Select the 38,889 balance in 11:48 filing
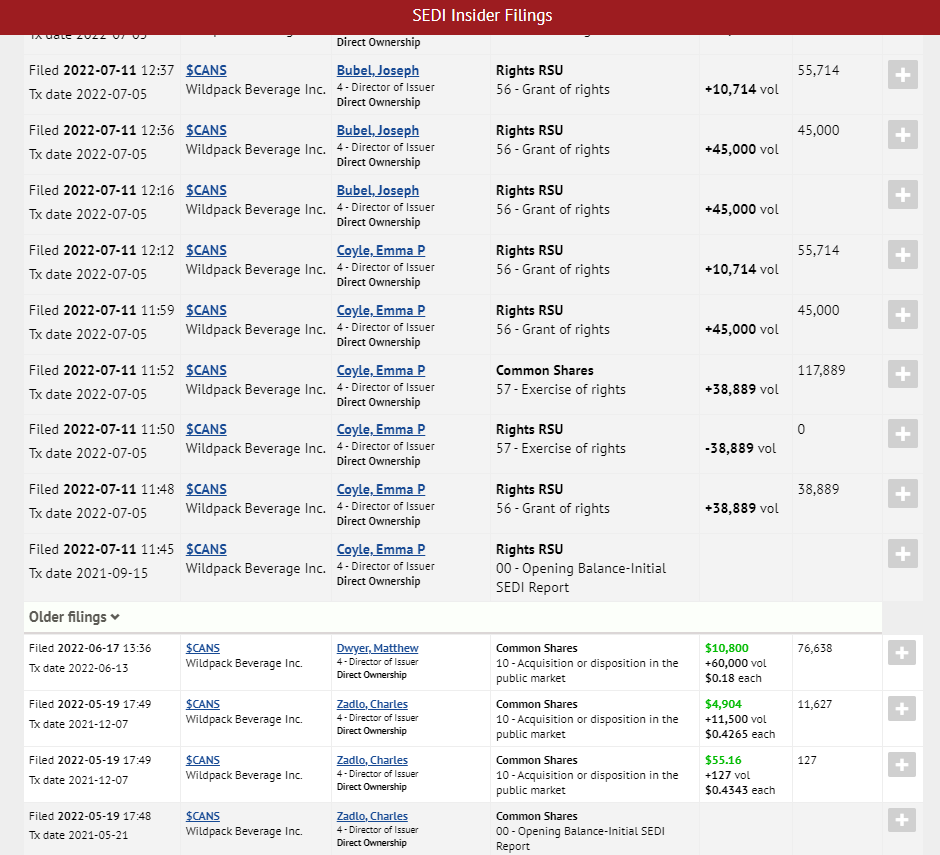Screen dimensions: 940x855 pyautogui.click(x=818, y=489)
